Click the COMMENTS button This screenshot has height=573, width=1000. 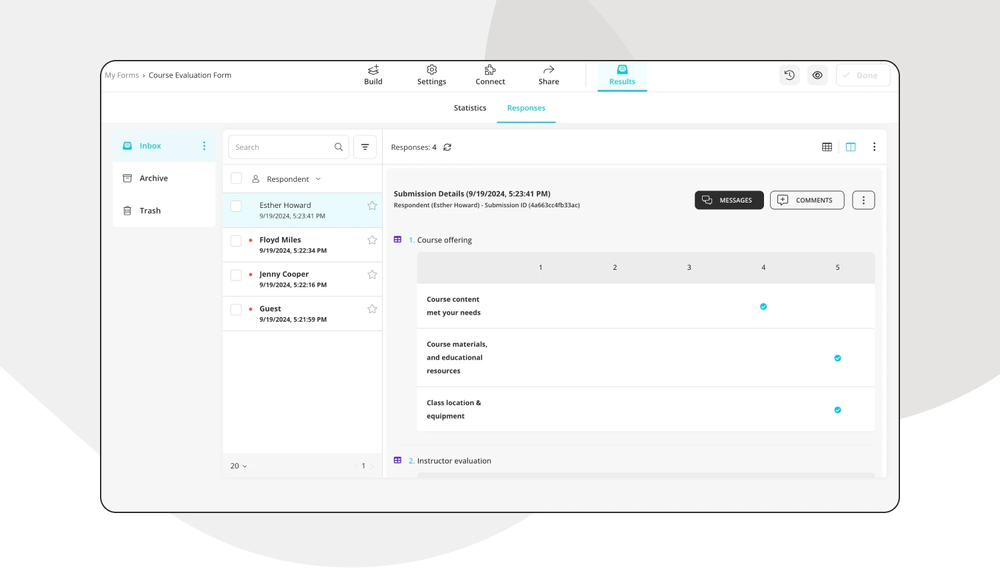[x=806, y=200]
